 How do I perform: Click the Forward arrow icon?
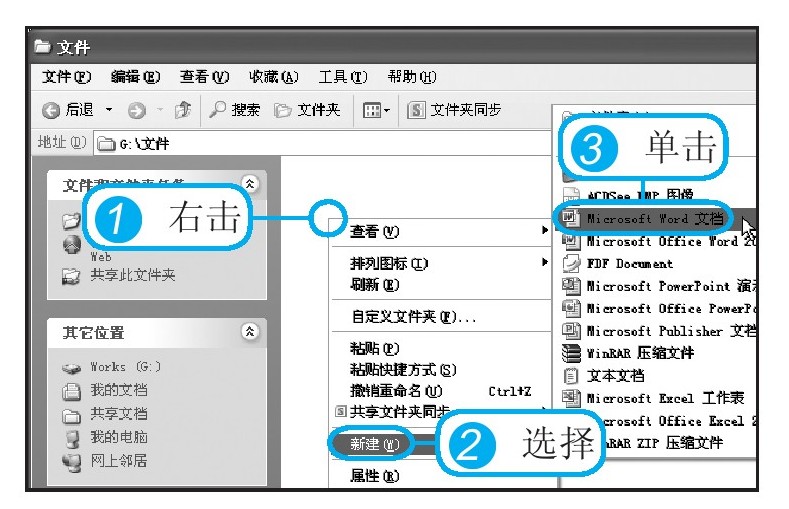pos(136,110)
